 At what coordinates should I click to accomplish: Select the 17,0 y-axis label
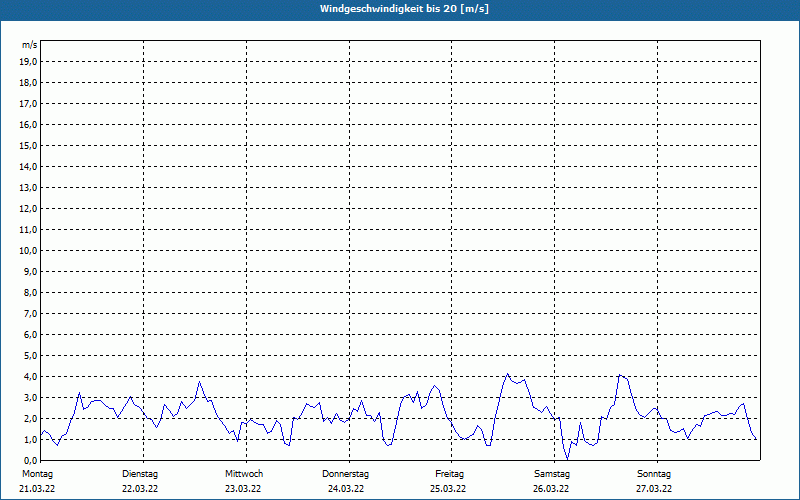coord(28,104)
